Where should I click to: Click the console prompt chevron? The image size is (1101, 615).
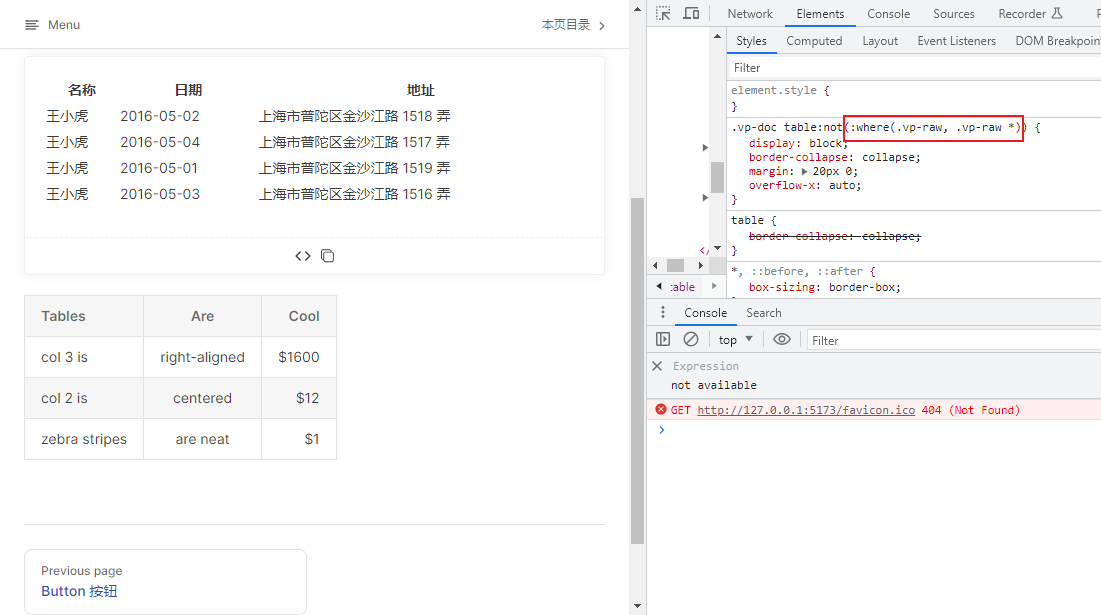point(661,430)
